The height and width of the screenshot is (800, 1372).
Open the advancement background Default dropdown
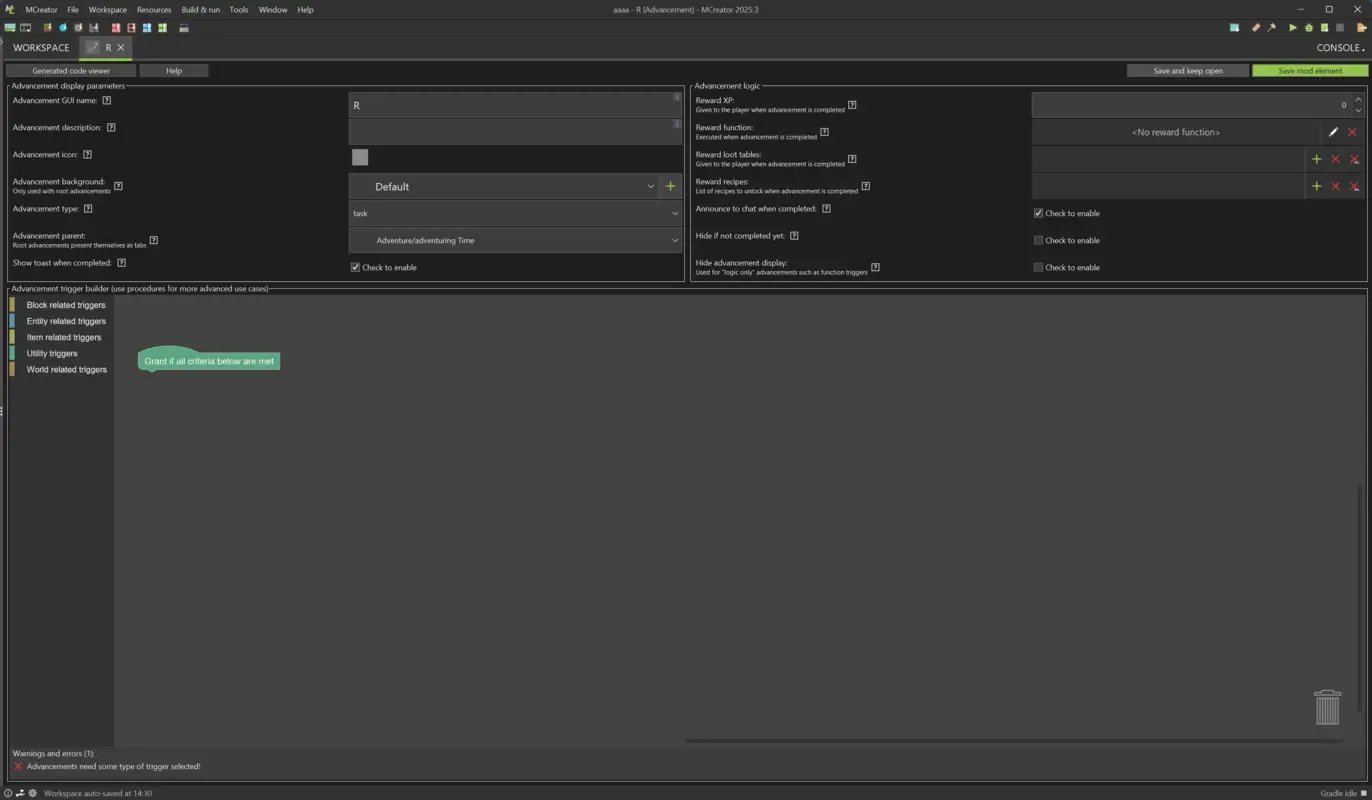(651, 186)
